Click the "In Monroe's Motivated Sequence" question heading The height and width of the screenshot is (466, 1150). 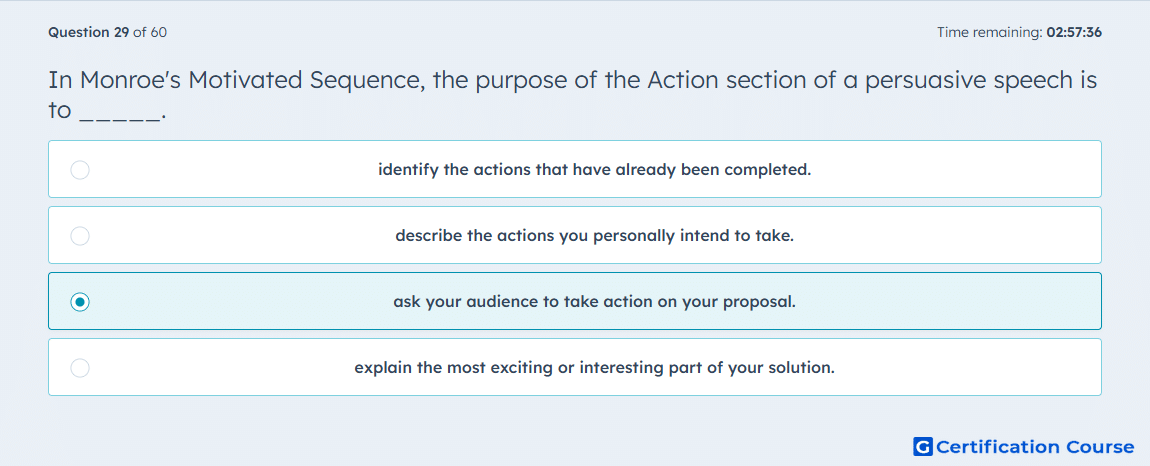(x=573, y=95)
